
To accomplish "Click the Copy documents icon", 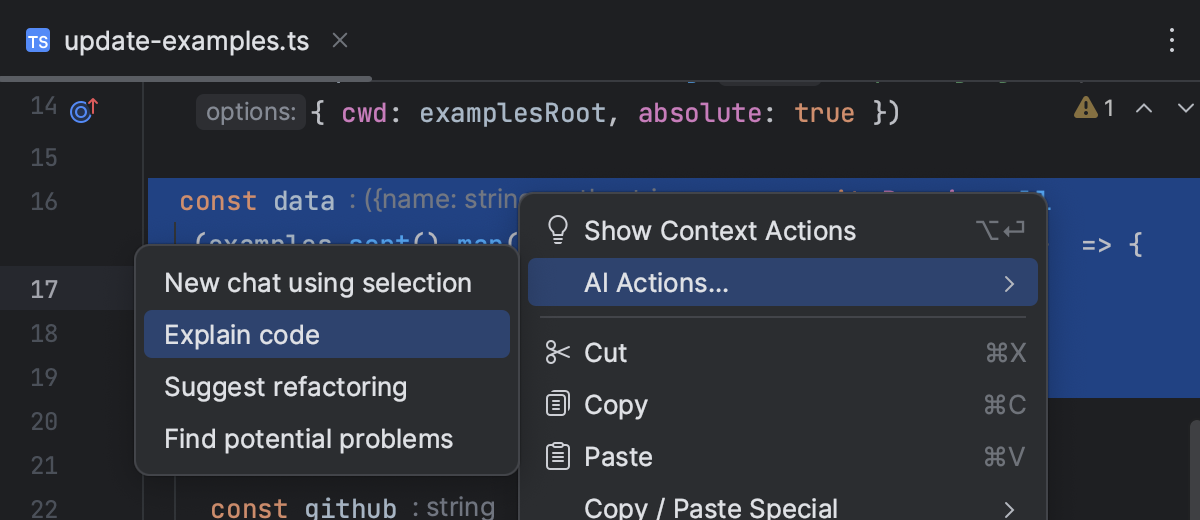I will coord(557,404).
